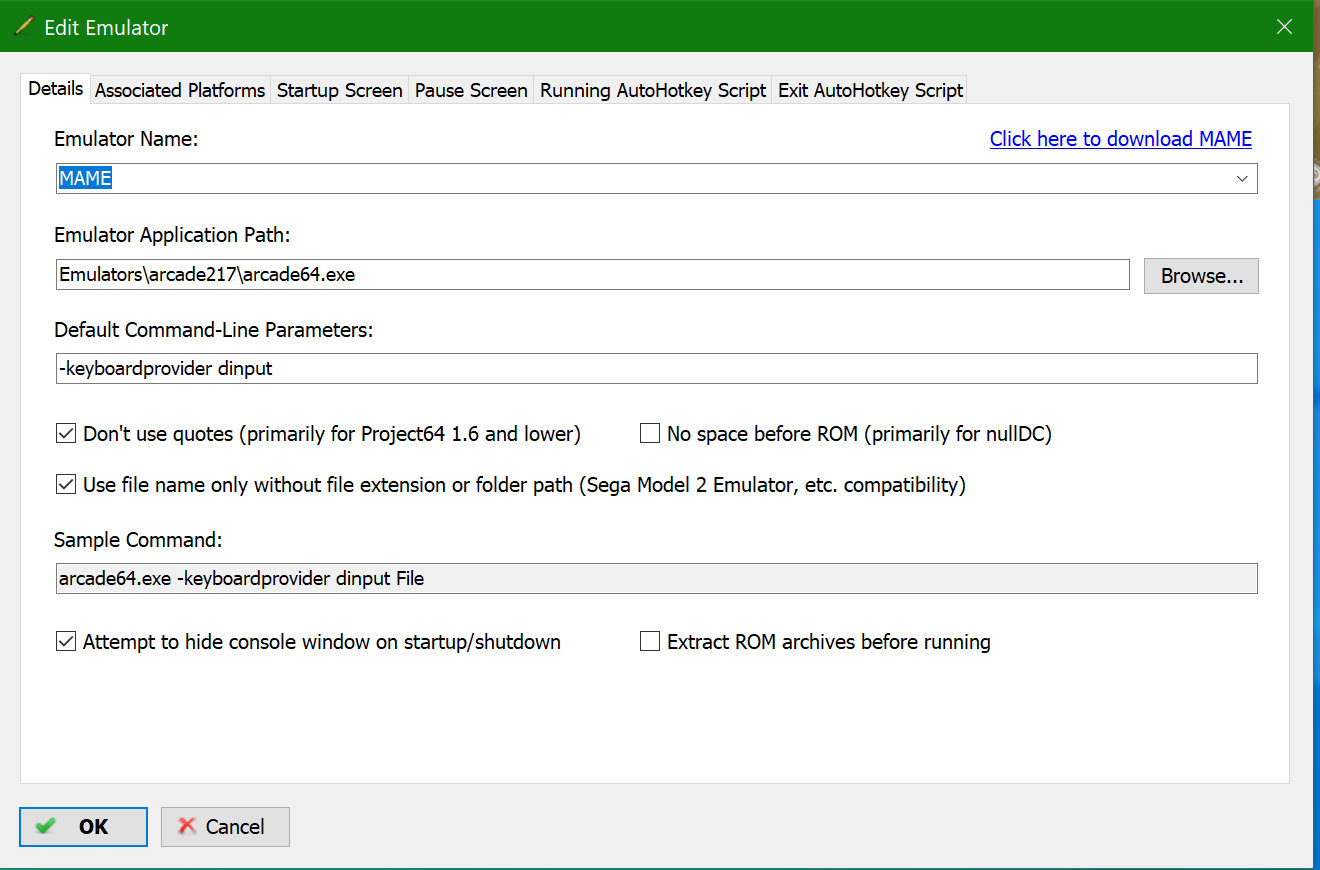1320x870 pixels.
Task: Toggle Use file name only without extension checkbox
Action: coord(66,485)
